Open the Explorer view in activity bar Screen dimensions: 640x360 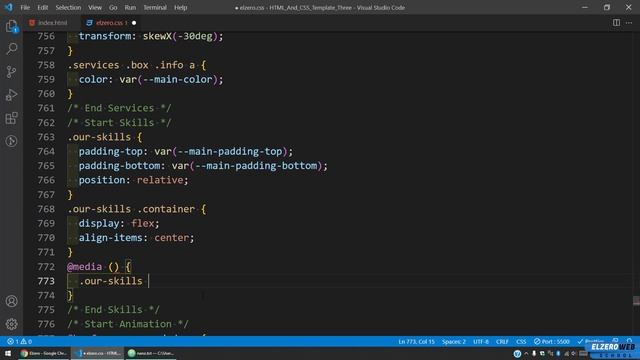[11, 26]
